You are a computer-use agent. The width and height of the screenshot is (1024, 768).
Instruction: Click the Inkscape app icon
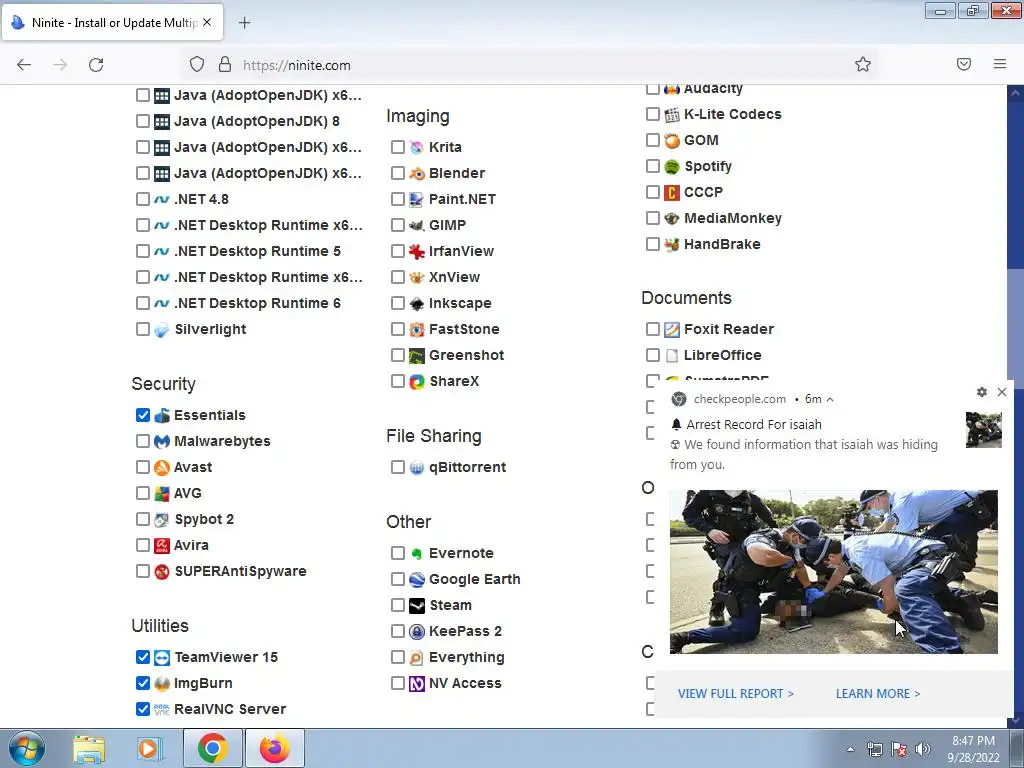(x=417, y=303)
